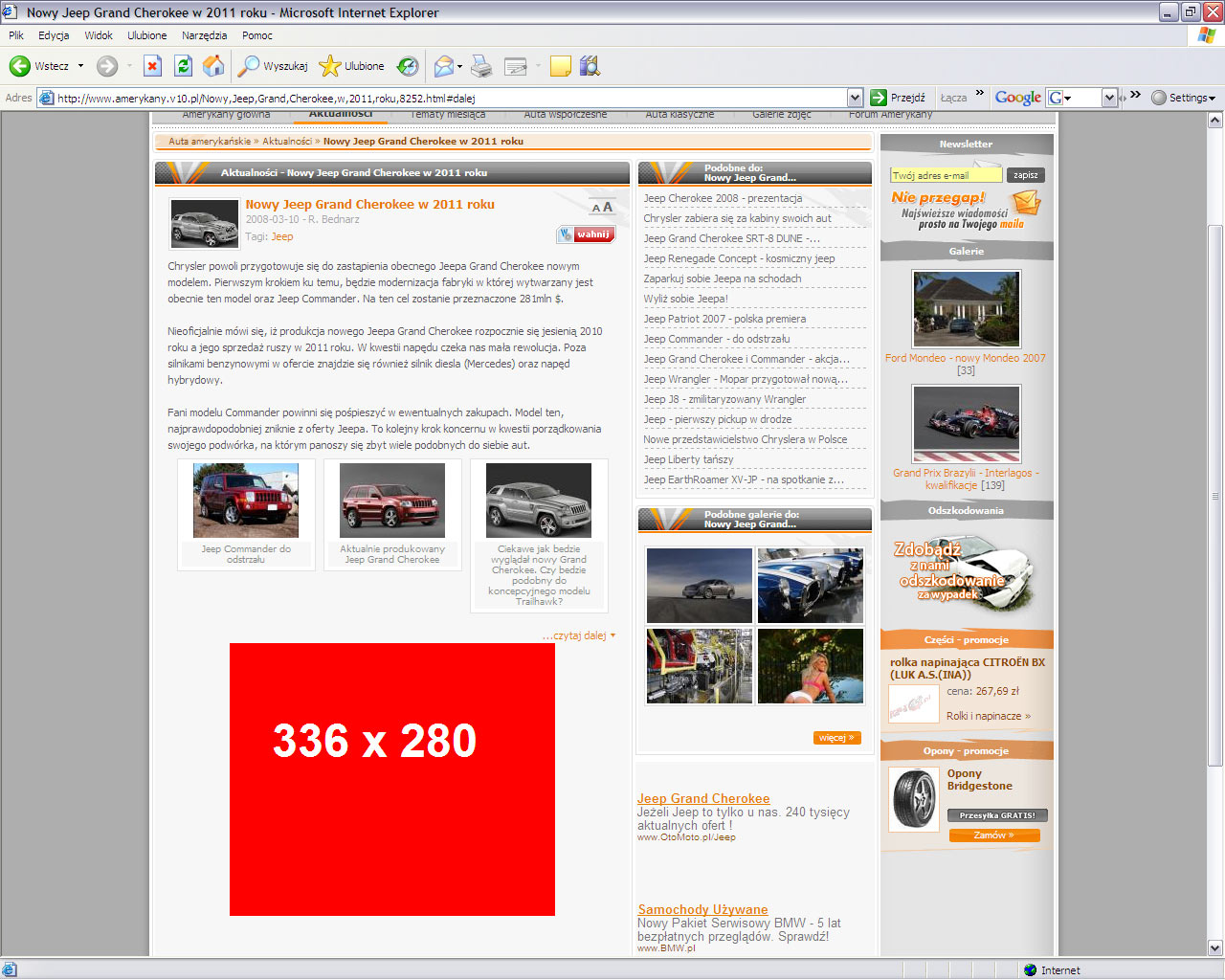The image size is (1225, 980).
Task: Click the więcej galleries button
Action: coord(837,738)
